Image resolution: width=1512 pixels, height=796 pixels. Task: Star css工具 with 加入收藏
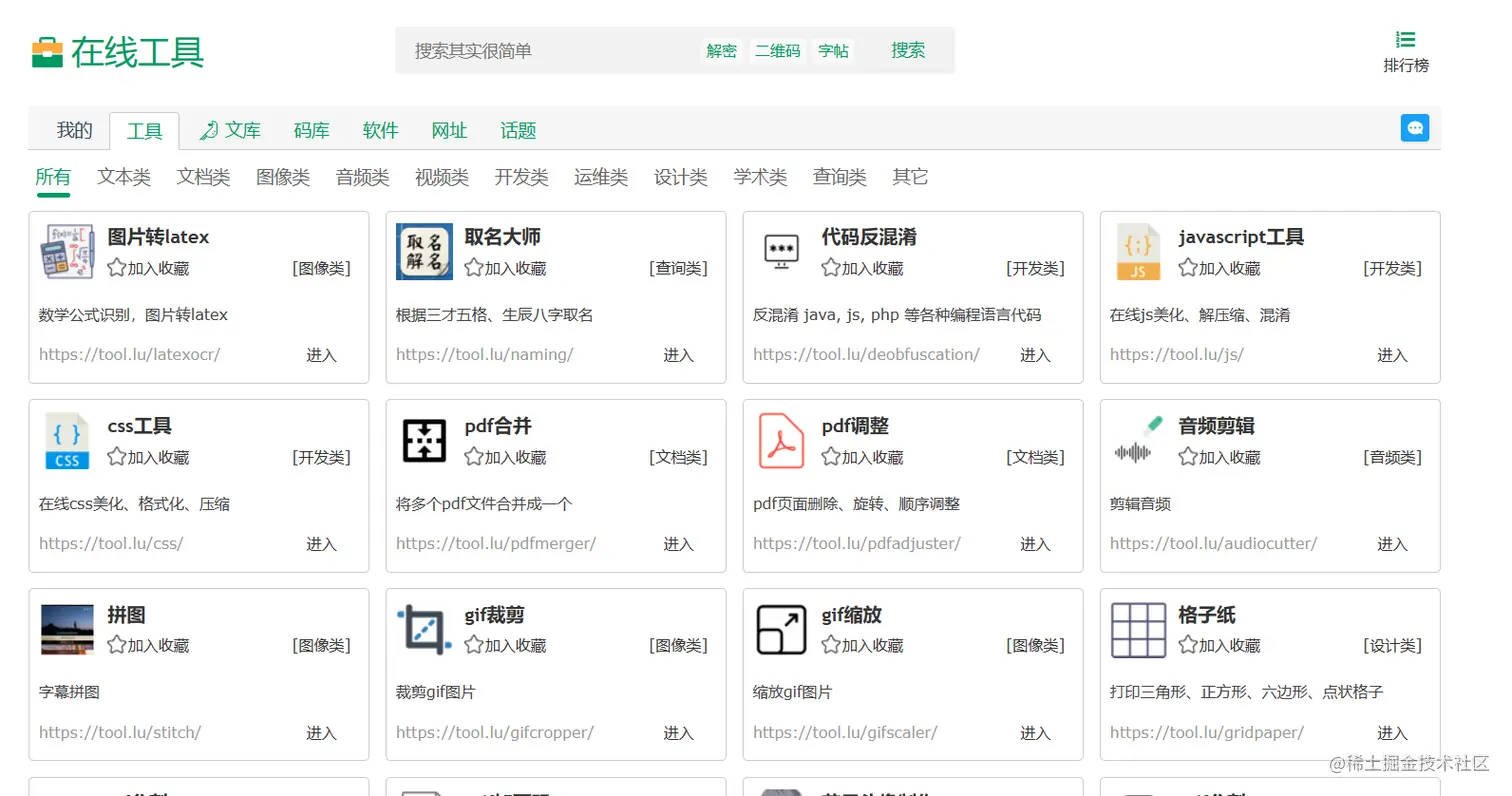(x=148, y=457)
